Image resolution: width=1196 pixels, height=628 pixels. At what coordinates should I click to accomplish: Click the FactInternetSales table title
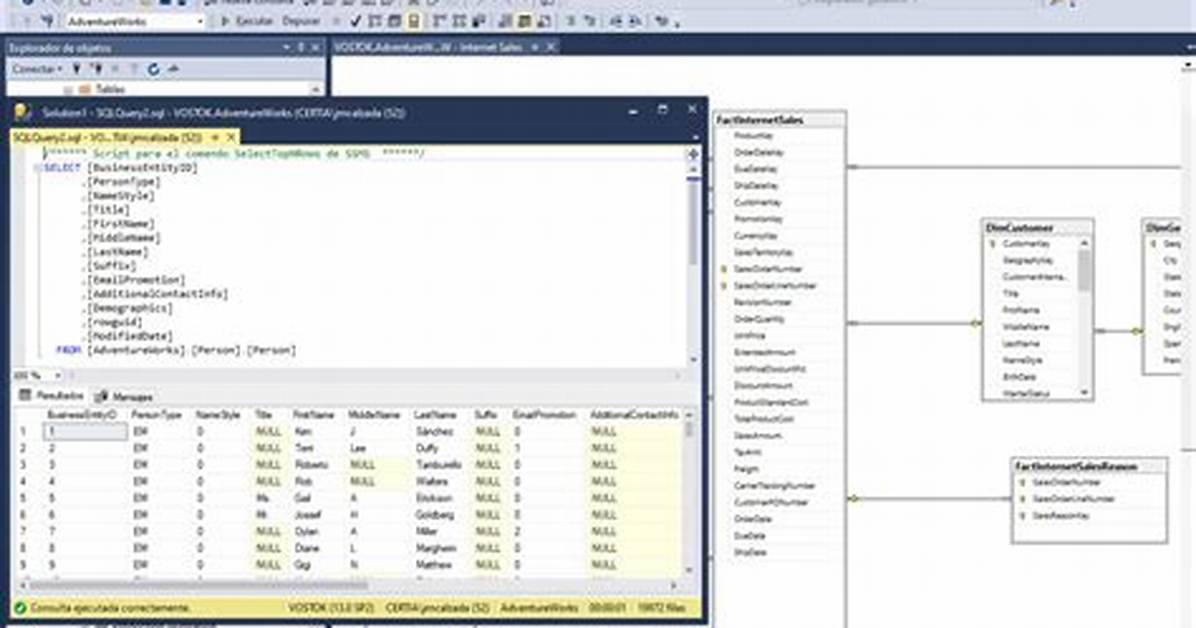click(760, 120)
